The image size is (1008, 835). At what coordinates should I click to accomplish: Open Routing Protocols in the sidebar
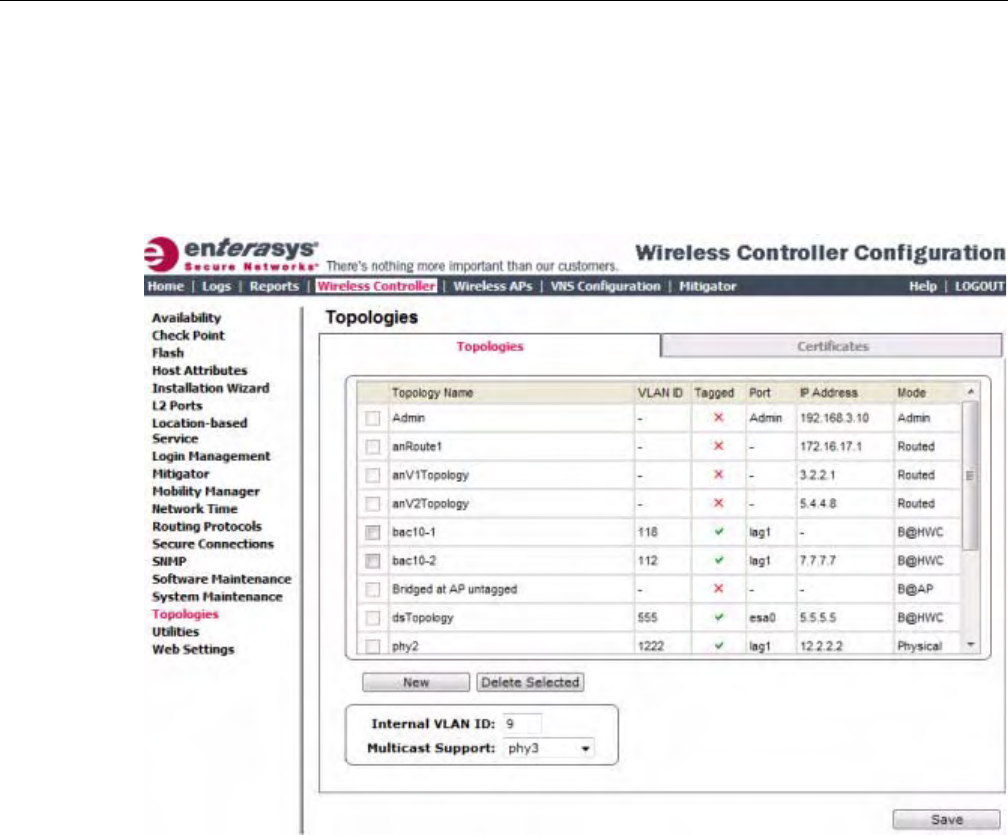click(x=207, y=526)
